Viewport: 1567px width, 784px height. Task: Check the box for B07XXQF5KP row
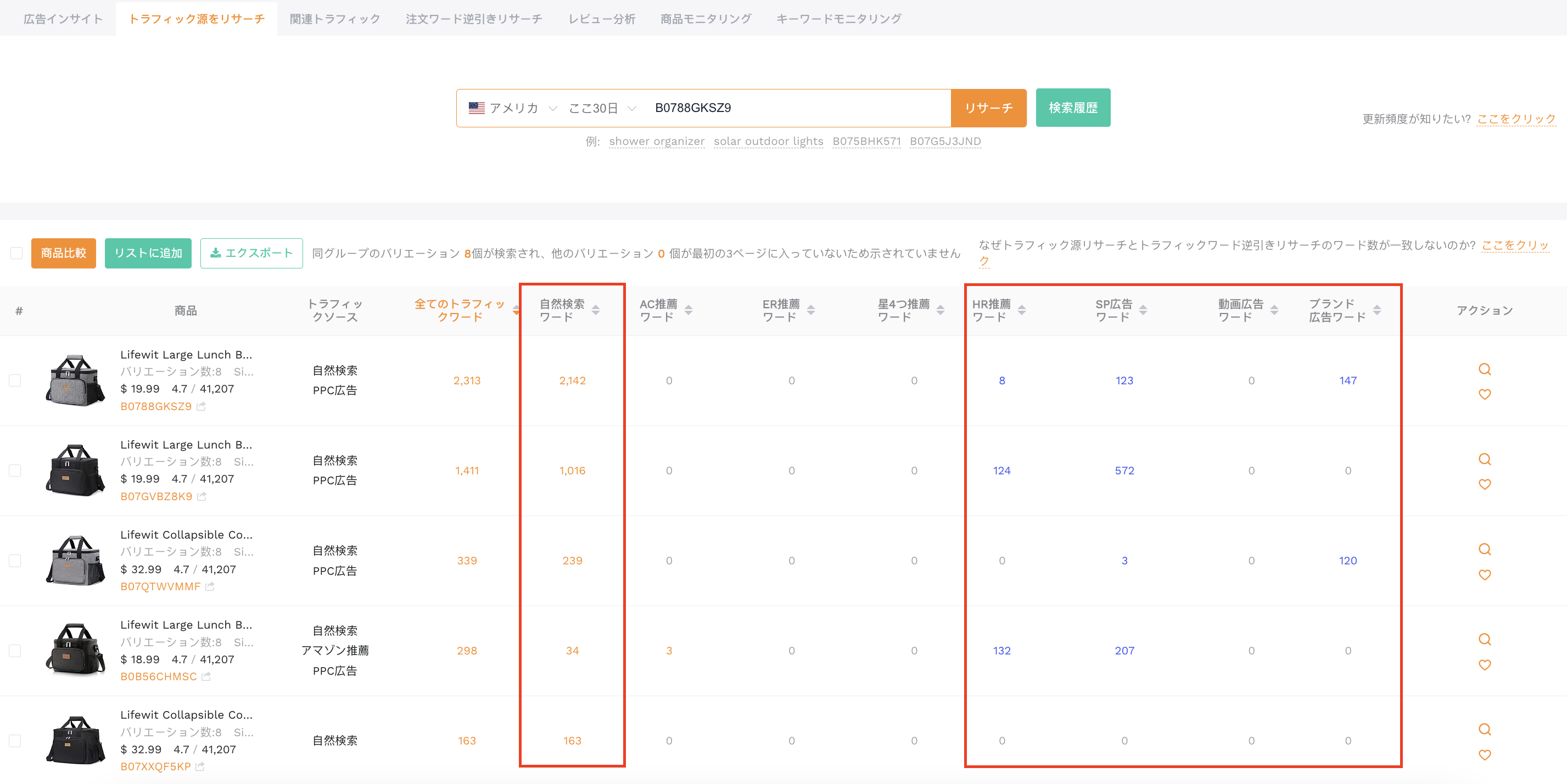pos(15,740)
